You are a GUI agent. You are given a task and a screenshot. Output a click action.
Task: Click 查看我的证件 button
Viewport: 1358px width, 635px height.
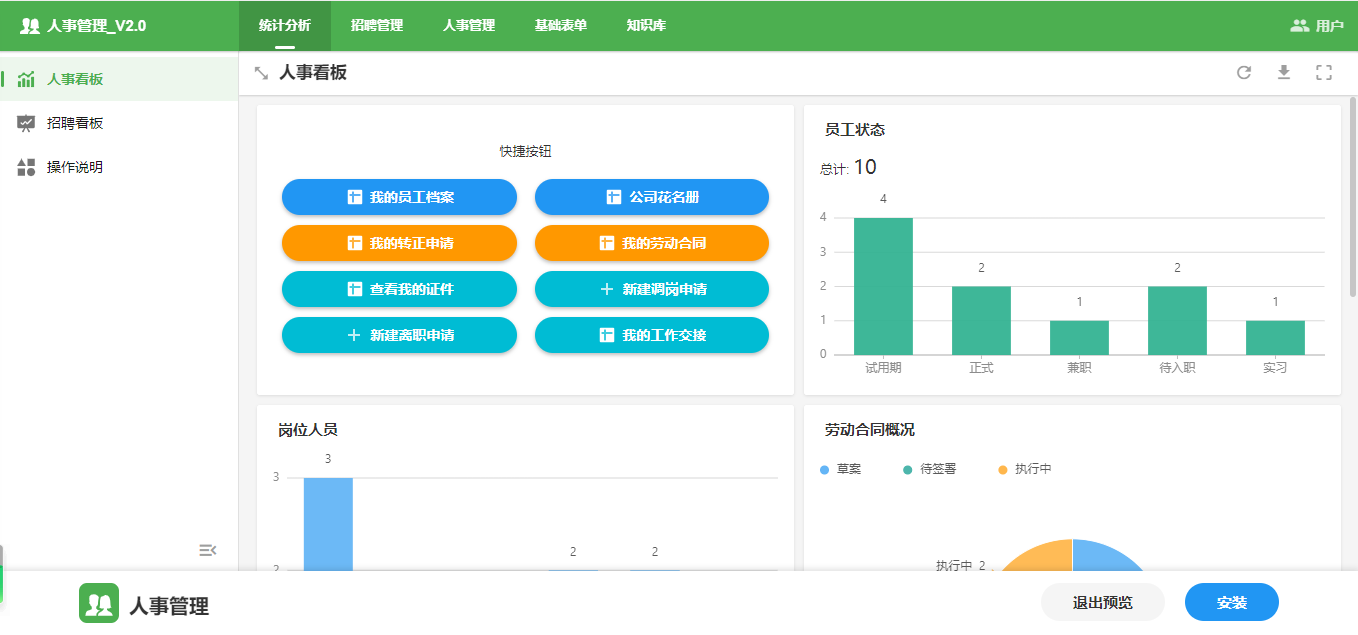pyautogui.click(x=399, y=289)
